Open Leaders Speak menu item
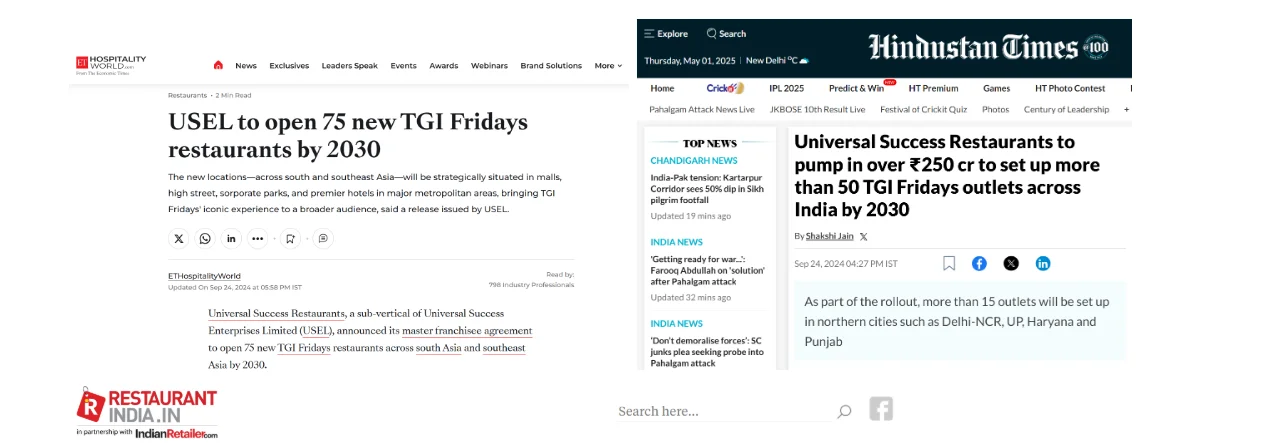 [350, 65]
